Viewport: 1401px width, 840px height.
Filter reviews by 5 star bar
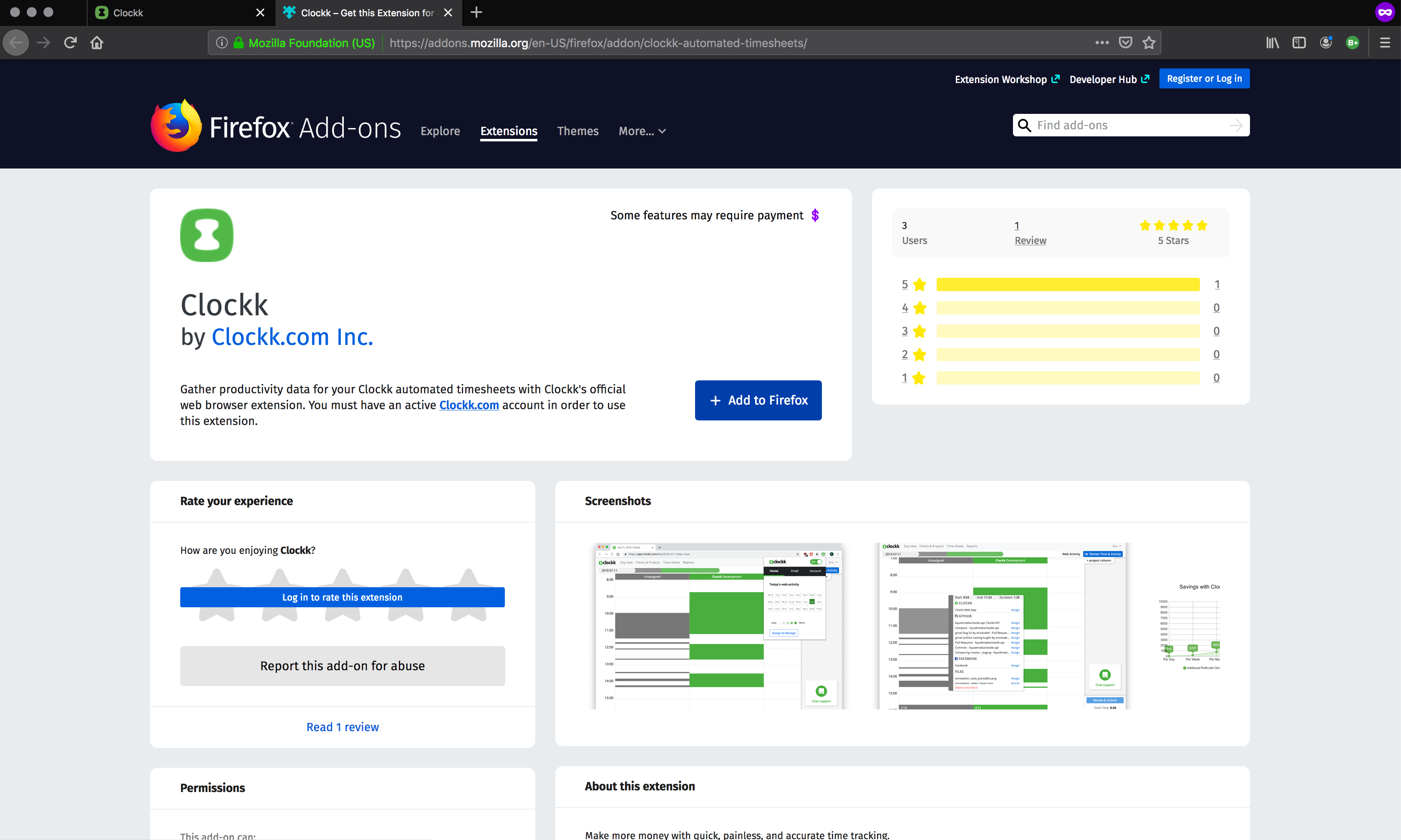(1068, 284)
